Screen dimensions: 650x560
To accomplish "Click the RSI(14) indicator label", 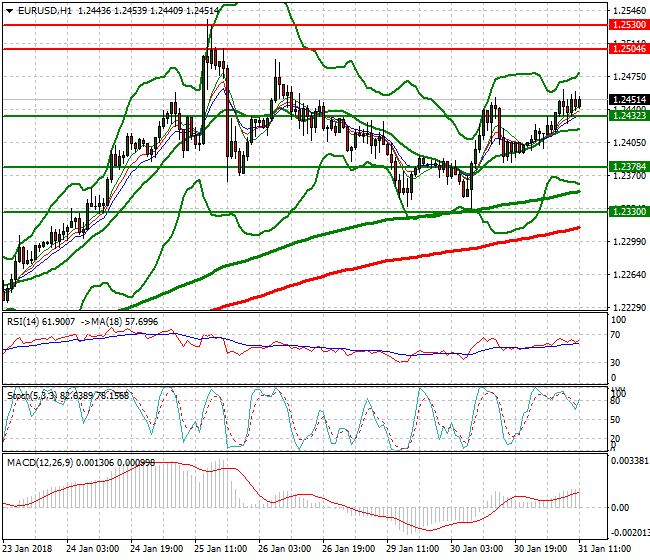I will [26, 321].
